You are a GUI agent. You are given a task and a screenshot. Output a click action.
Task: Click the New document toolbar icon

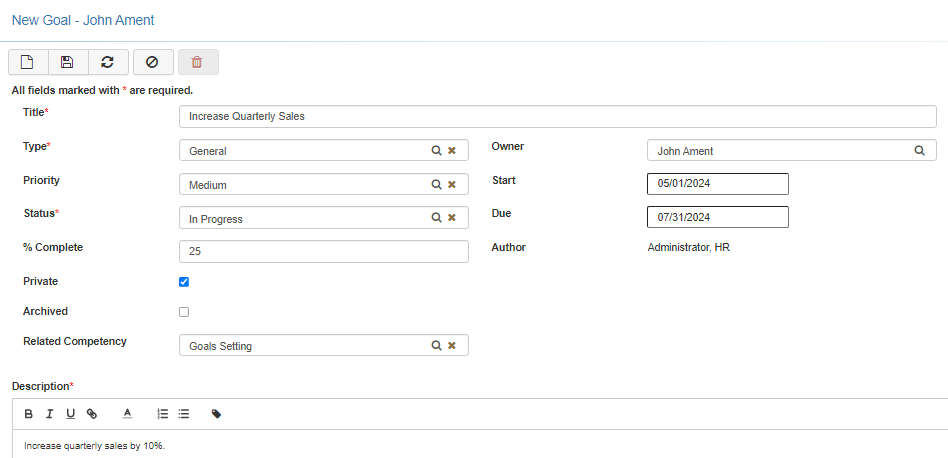(x=28, y=62)
